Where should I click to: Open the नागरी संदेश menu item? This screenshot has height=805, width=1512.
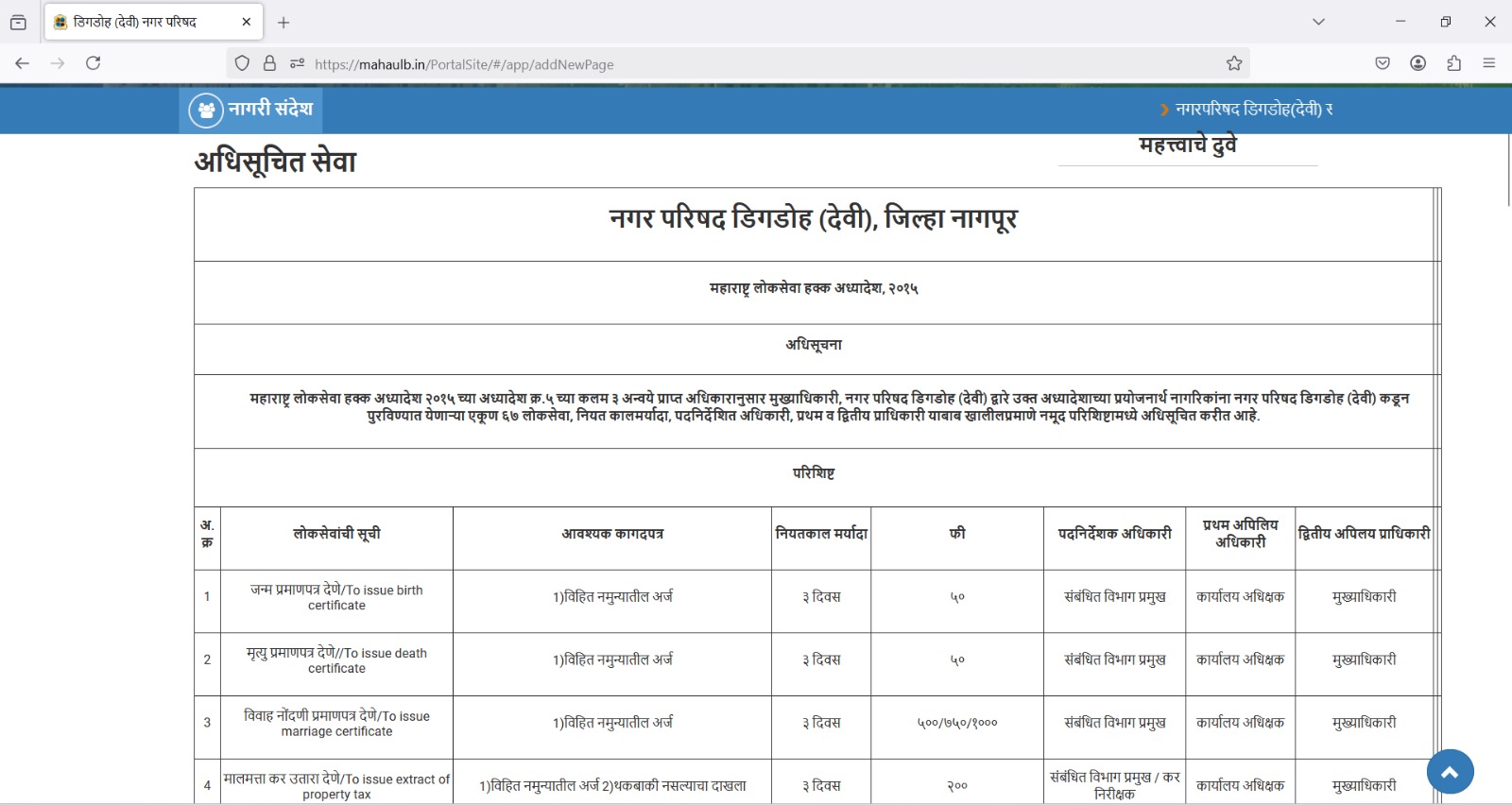(250, 110)
